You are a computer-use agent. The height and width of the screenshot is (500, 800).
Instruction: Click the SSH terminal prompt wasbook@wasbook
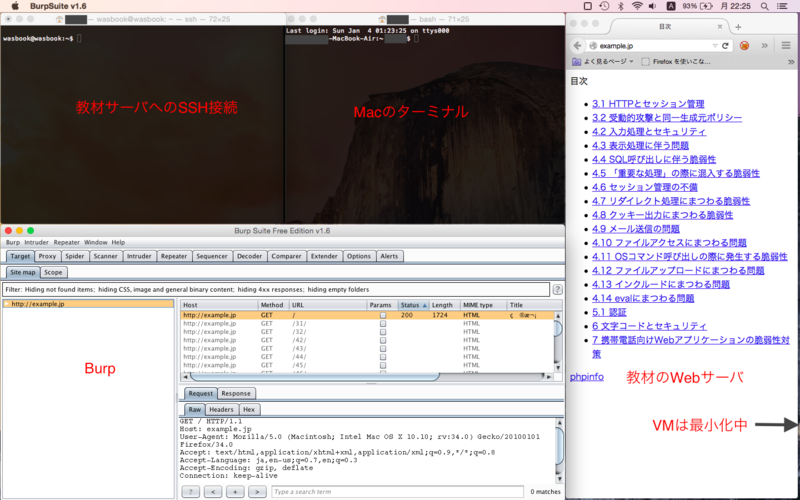coord(38,38)
